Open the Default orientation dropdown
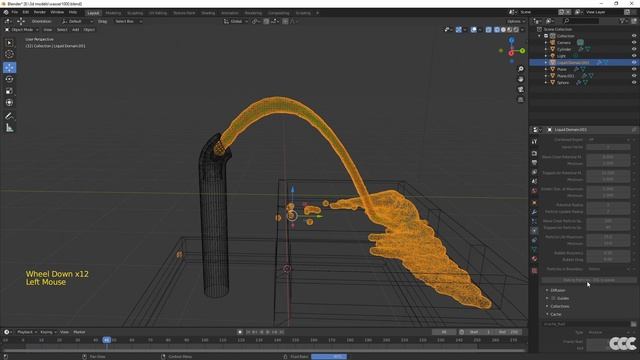The width and height of the screenshot is (640, 360). pyautogui.click(x=78, y=21)
